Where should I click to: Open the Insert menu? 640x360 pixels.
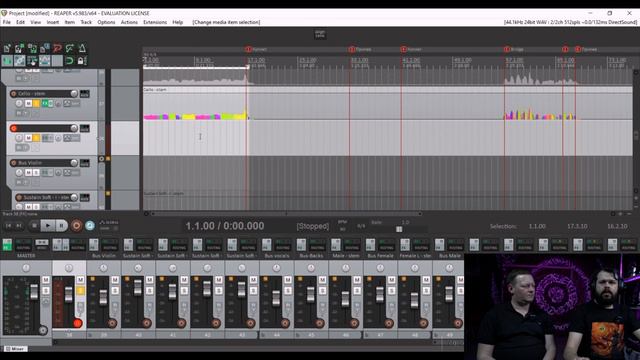53,22
